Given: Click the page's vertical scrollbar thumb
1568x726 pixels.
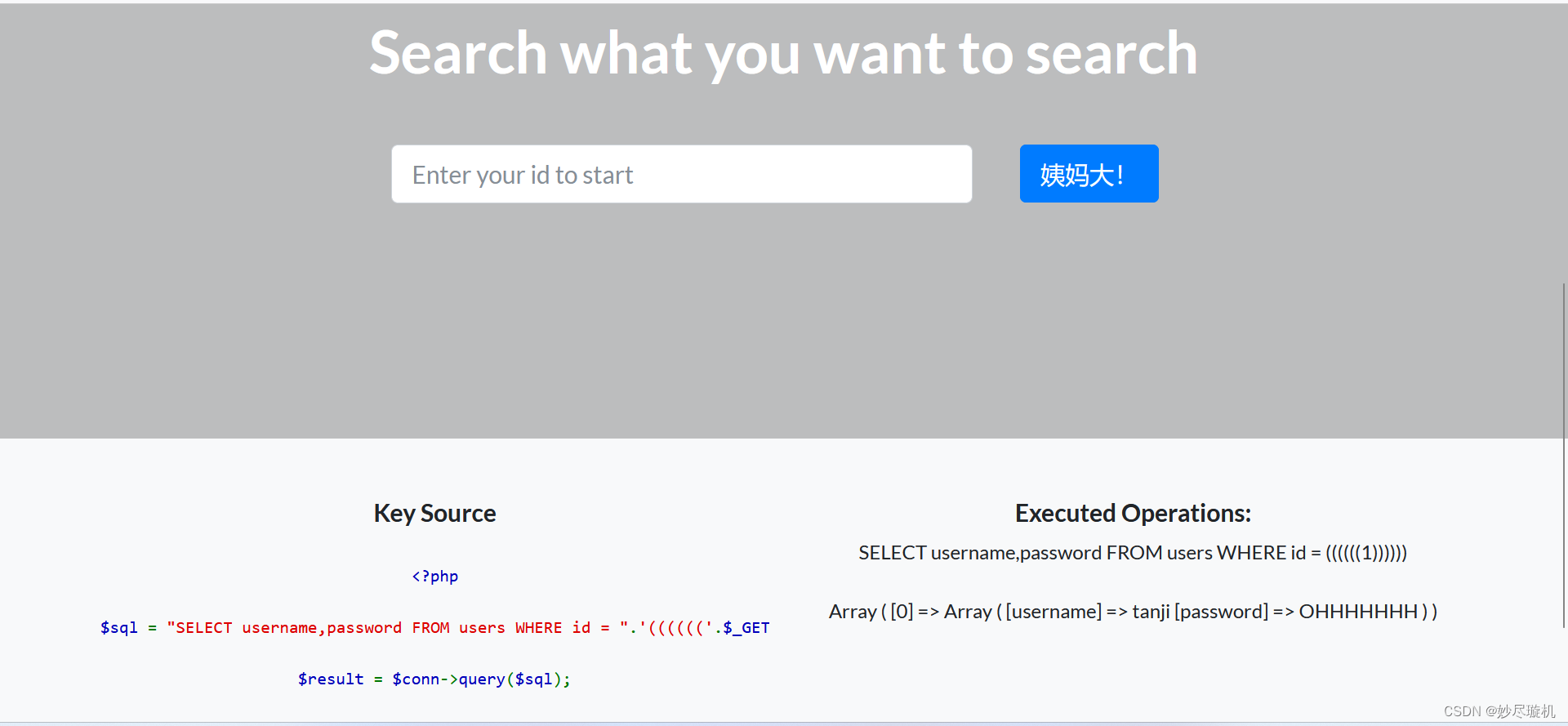Looking at the screenshot, I should click(x=1564, y=455).
